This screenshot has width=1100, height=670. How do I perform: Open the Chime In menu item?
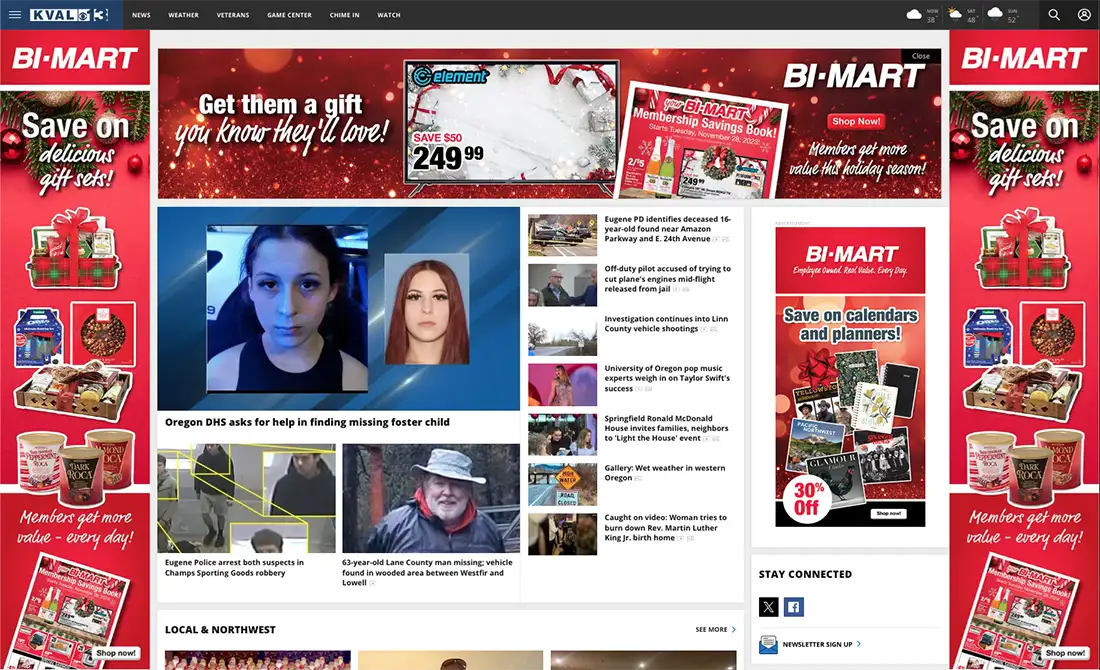click(x=344, y=15)
